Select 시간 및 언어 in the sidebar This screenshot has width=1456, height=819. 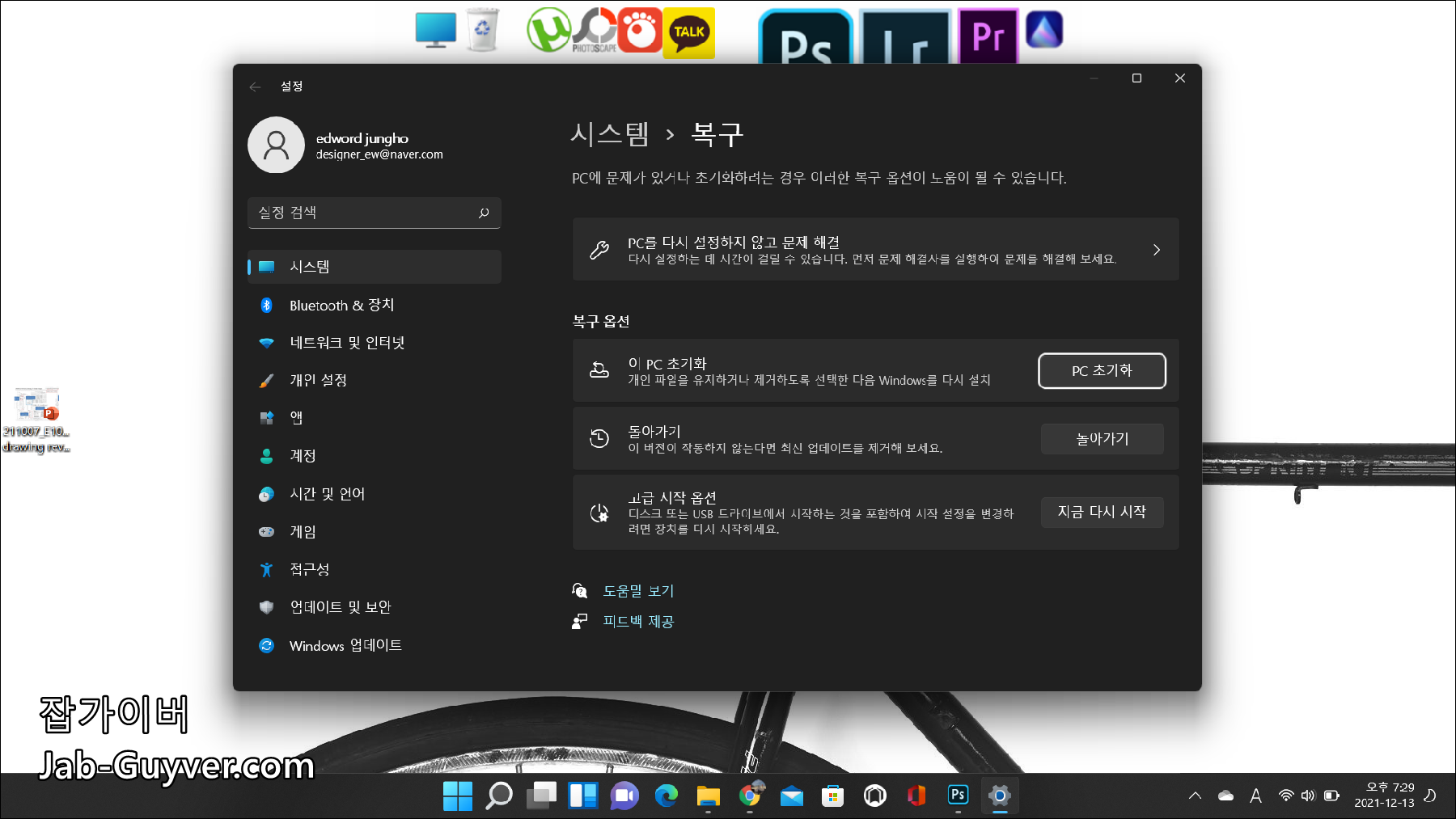pyautogui.click(x=374, y=494)
